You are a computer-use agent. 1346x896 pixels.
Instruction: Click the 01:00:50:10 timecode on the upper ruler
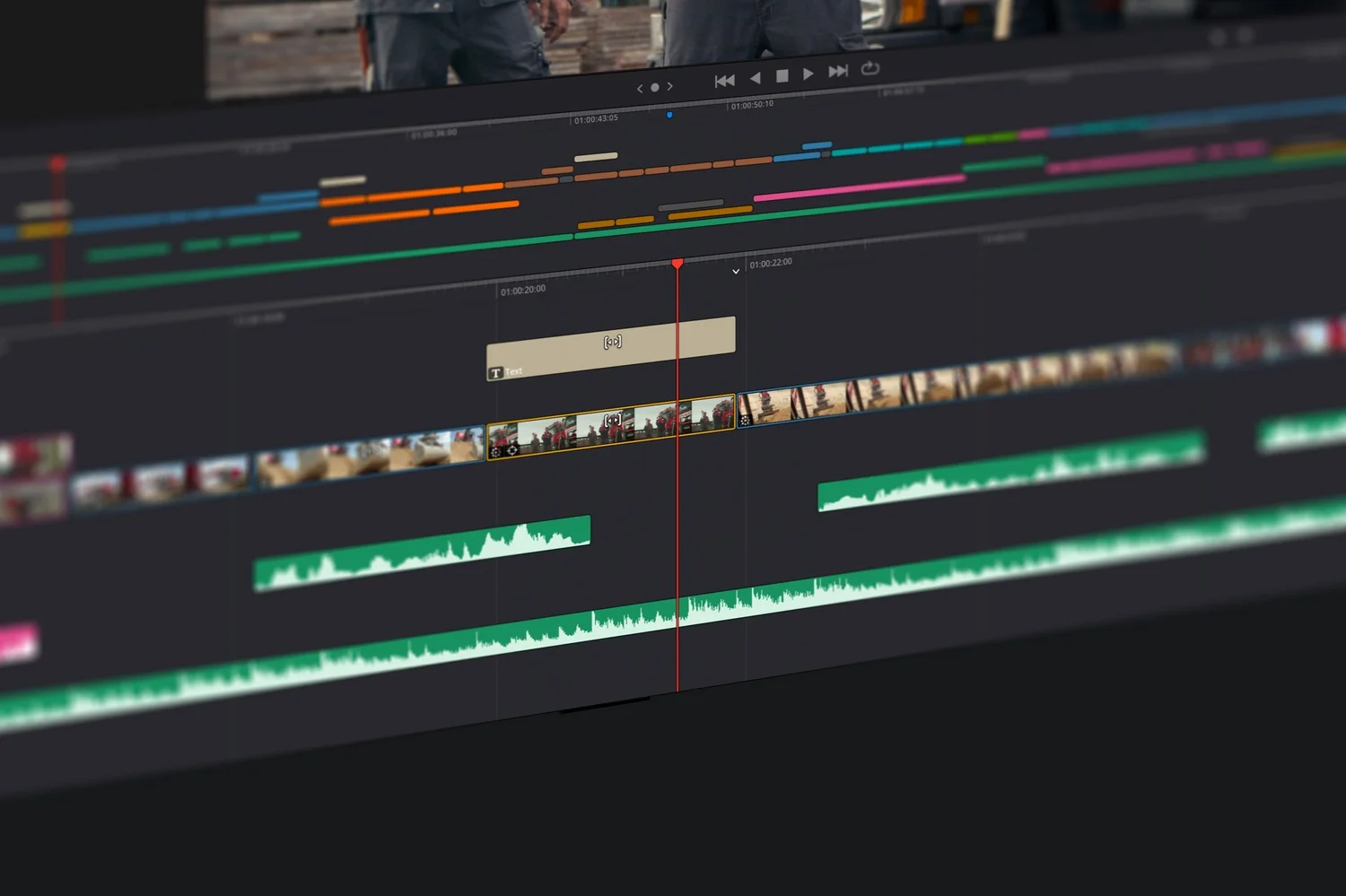click(x=752, y=105)
